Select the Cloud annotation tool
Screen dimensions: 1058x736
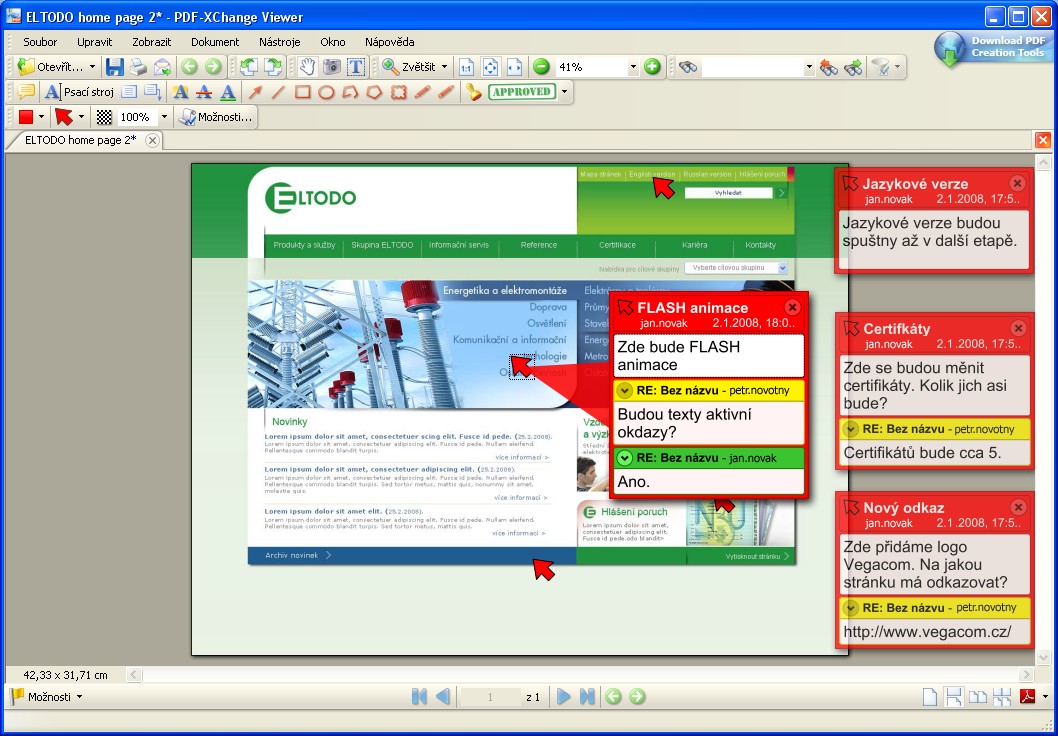399,92
